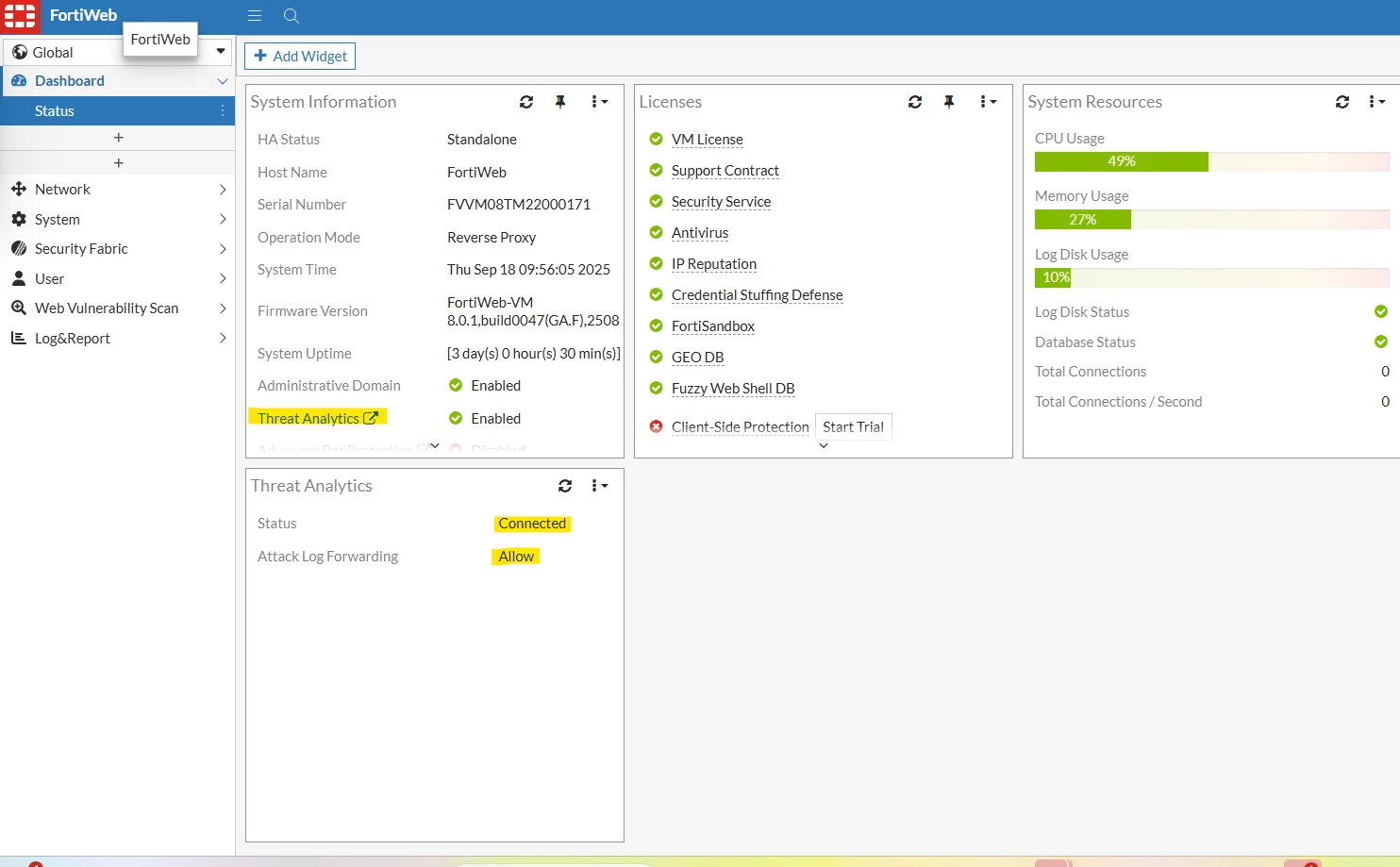The height and width of the screenshot is (867, 1400).
Task: Open the search magnifier in the header
Action: (x=292, y=16)
